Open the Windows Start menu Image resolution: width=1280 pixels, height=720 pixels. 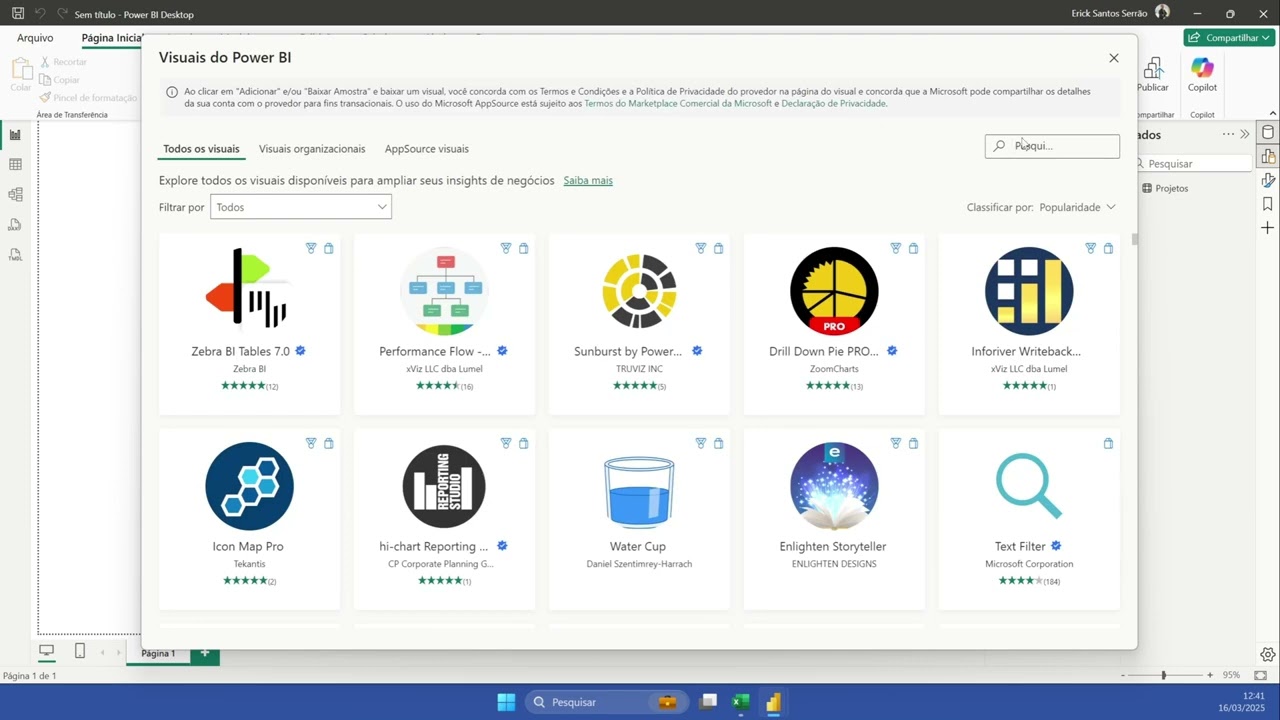[506, 702]
